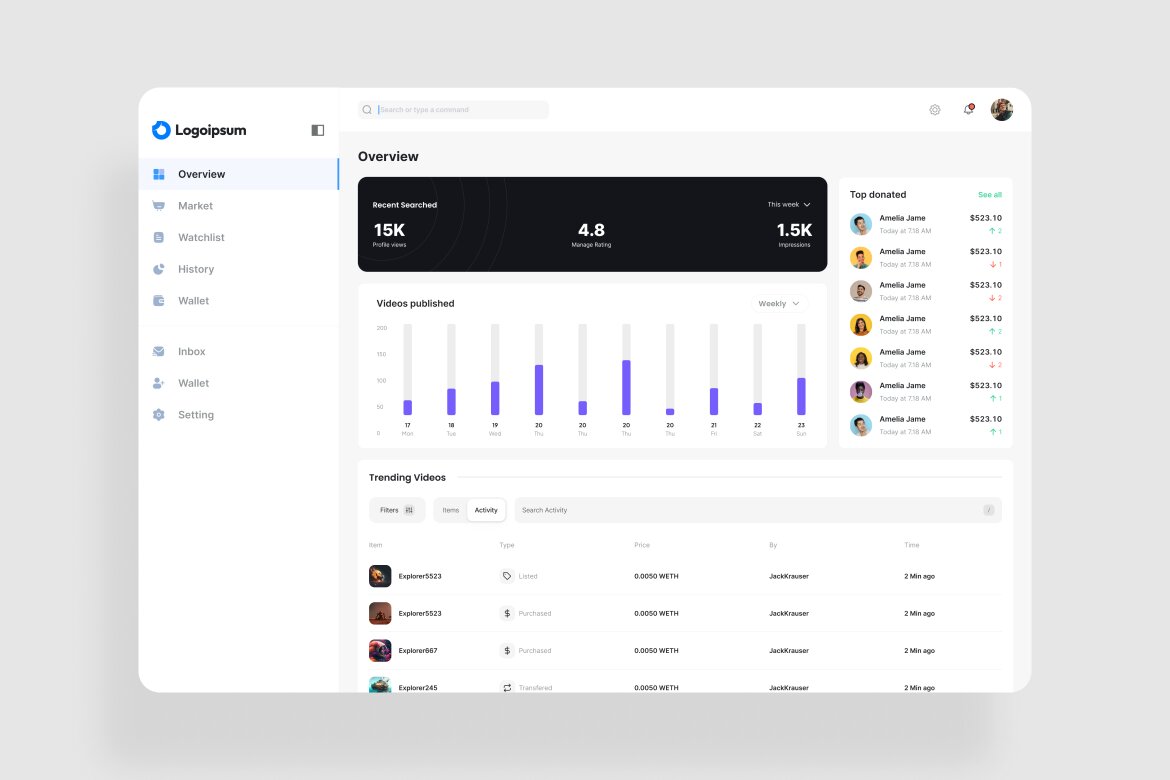Open notifications via the bell icon
Viewport: 1170px width, 780px height.
(x=967, y=109)
